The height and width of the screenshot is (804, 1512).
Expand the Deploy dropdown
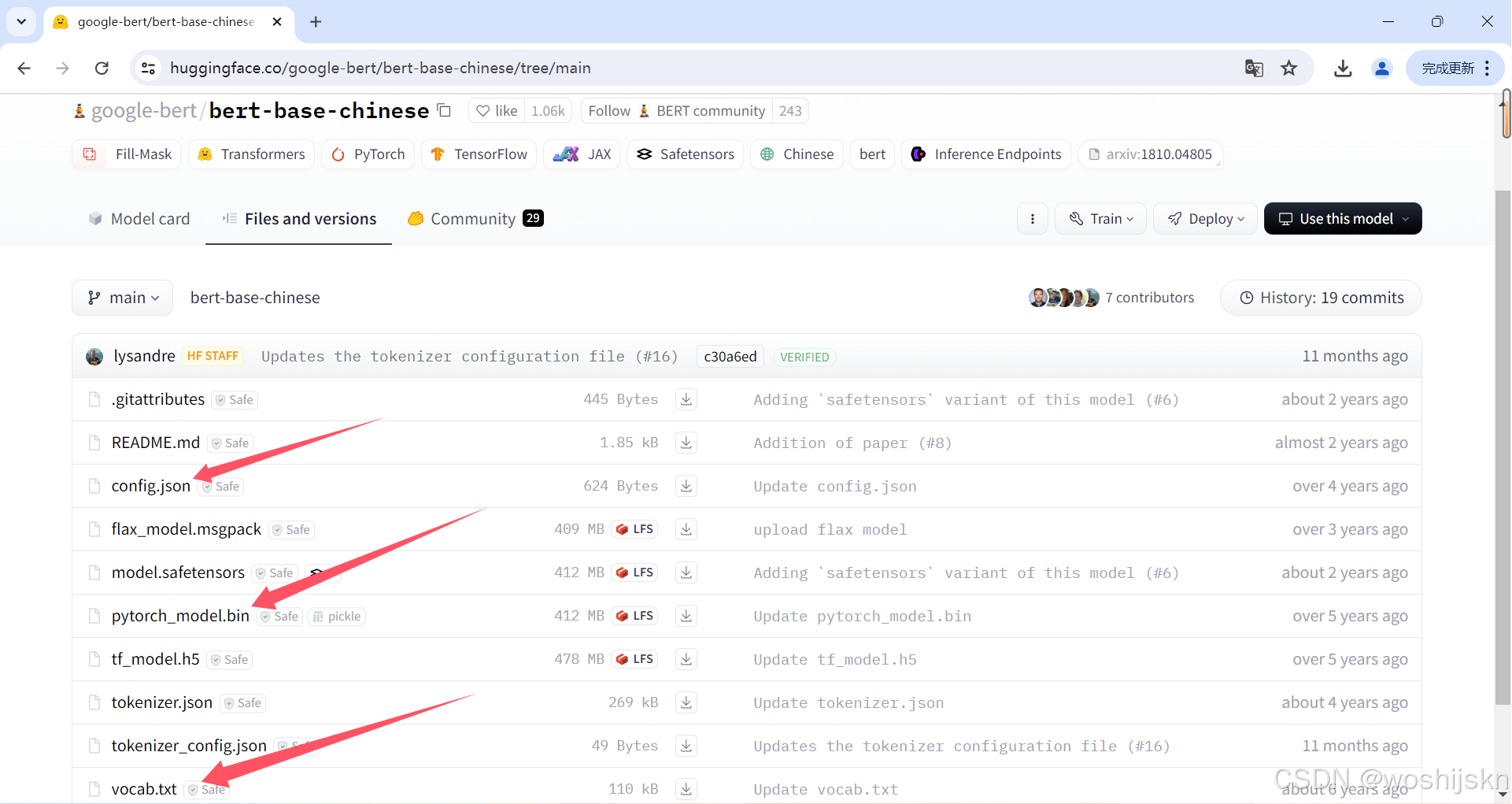click(x=1205, y=219)
